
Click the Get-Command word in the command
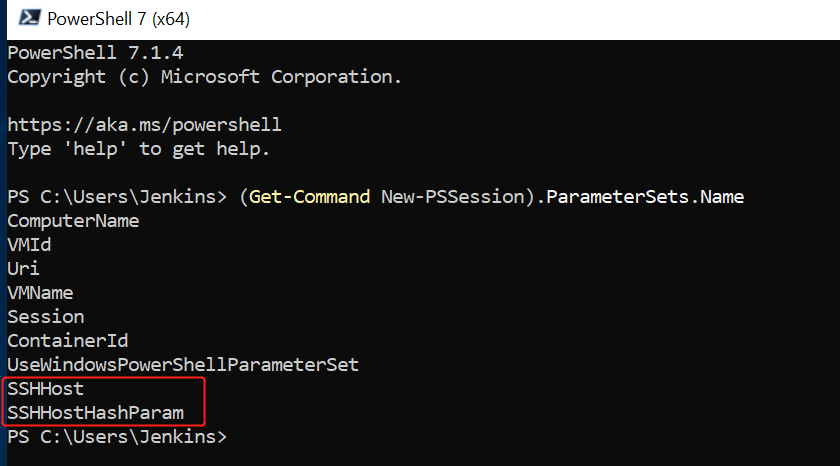(309, 197)
